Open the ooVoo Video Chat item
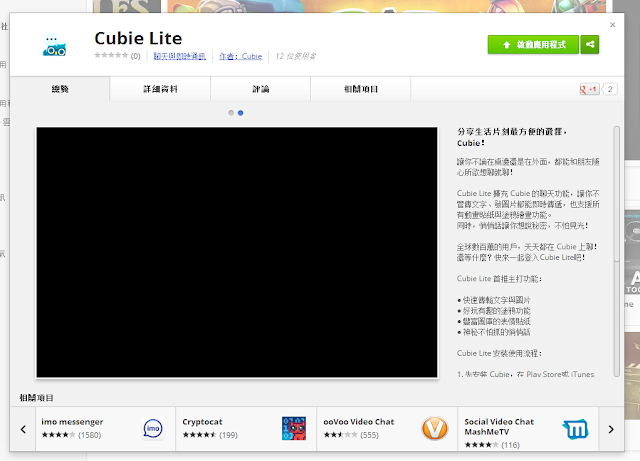640x461 pixels. 387,429
